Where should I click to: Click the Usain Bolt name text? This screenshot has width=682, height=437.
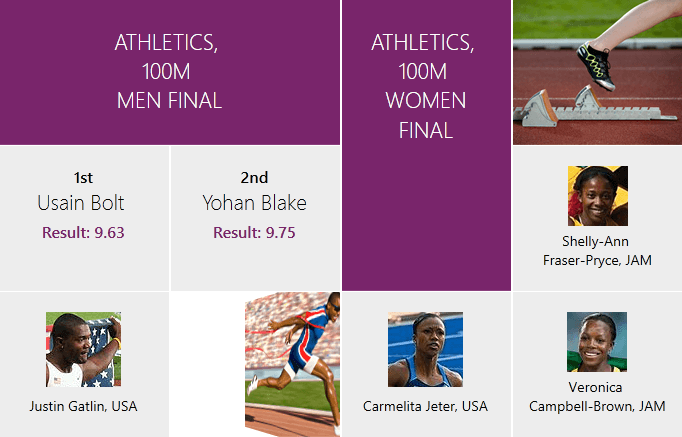click(x=81, y=203)
